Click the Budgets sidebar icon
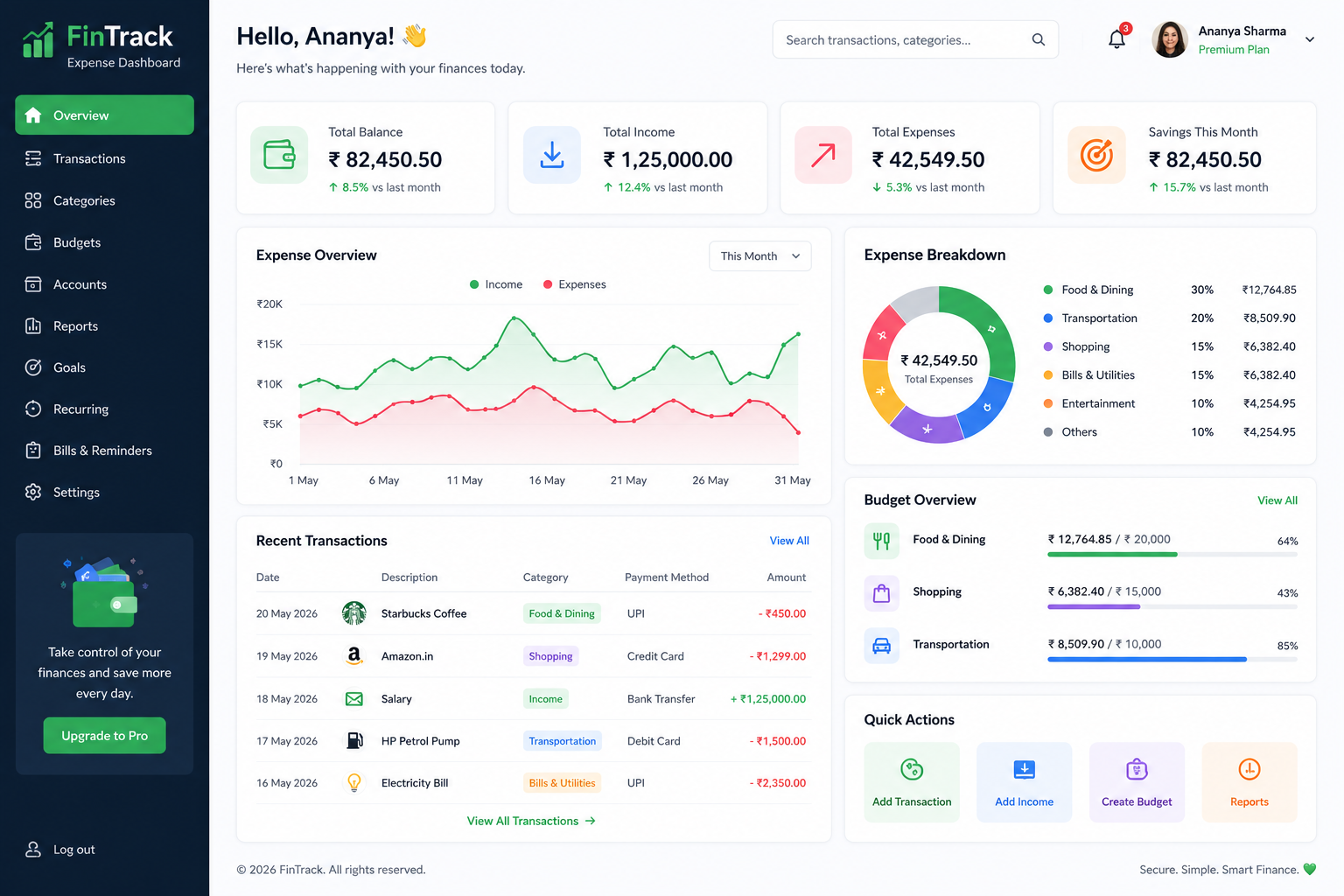 33,242
